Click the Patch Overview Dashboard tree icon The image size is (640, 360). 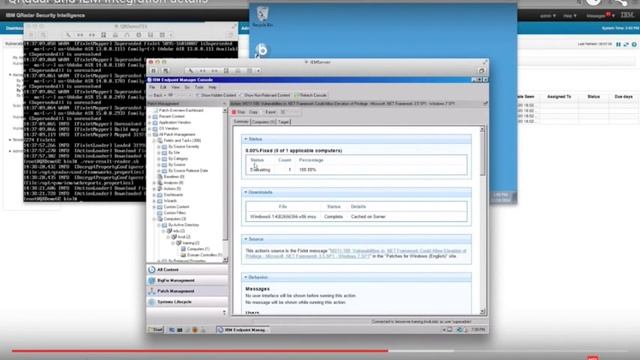coord(155,111)
